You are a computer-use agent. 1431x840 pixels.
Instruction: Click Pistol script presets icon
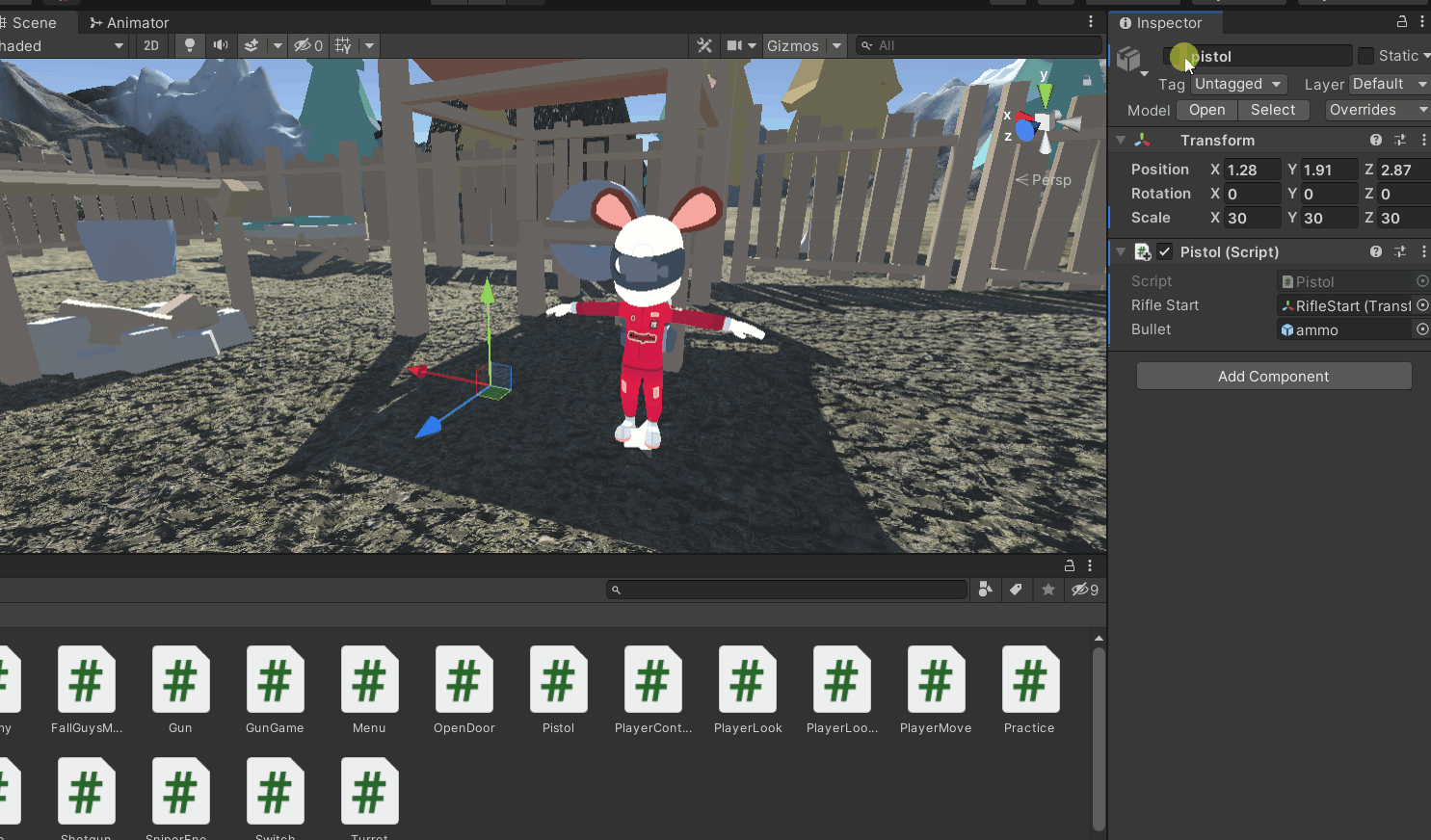pos(1400,251)
